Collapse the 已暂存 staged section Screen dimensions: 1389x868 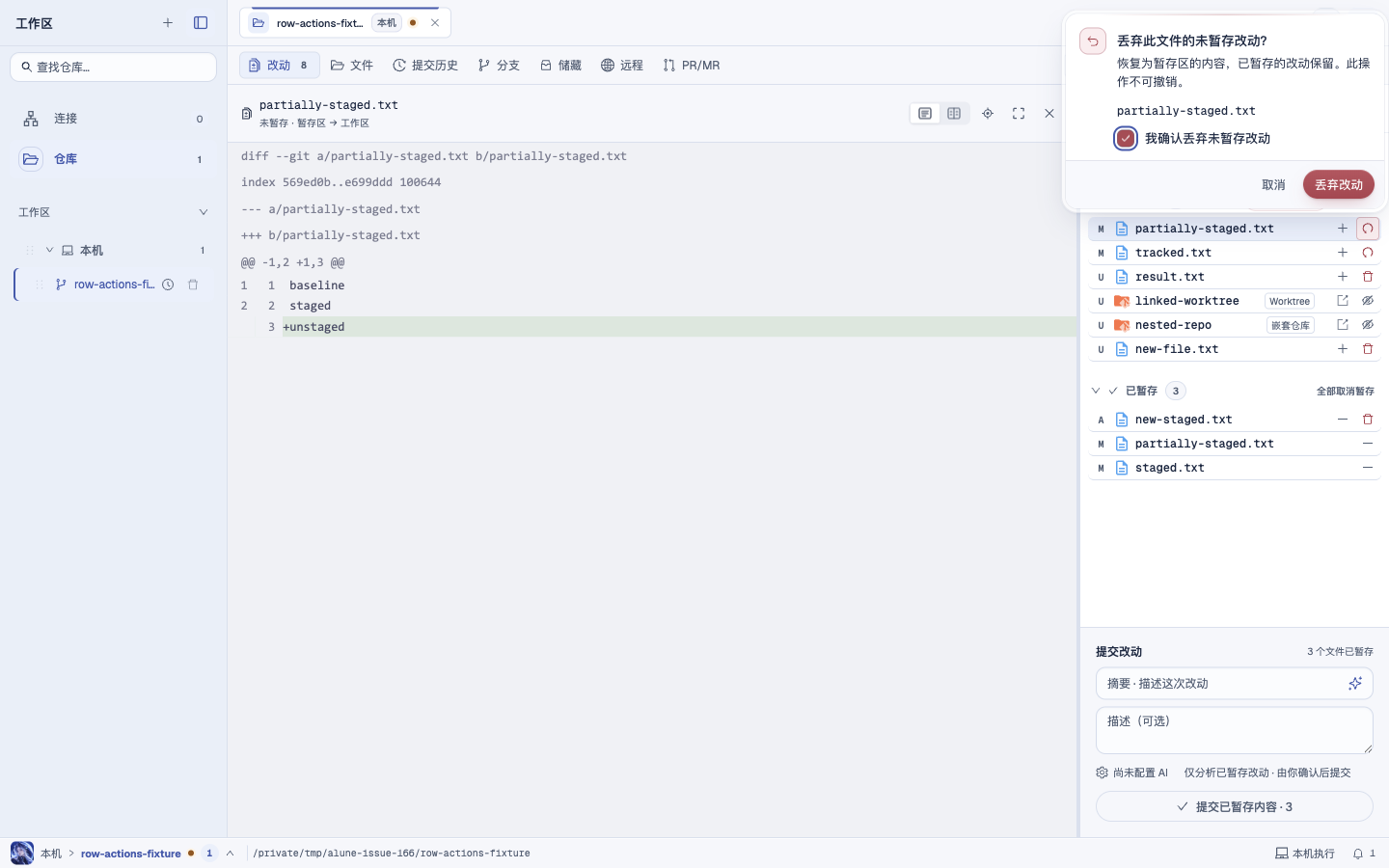point(1096,391)
